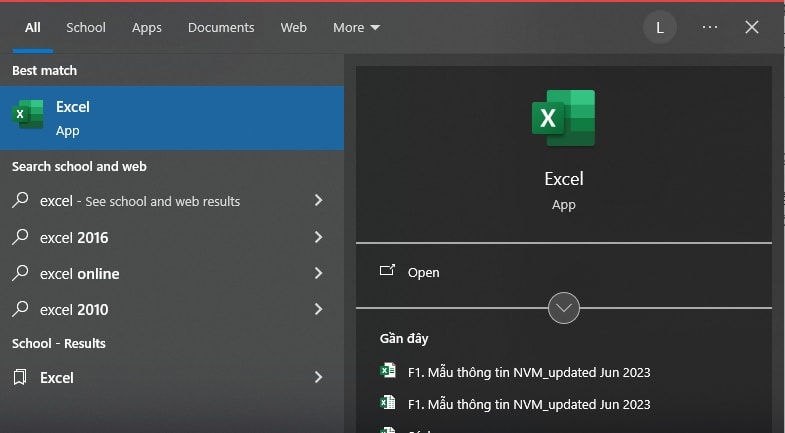Select 'excel - See school and web results'
Image resolution: width=785 pixels, height=433 pixels.
click(172, 201)
